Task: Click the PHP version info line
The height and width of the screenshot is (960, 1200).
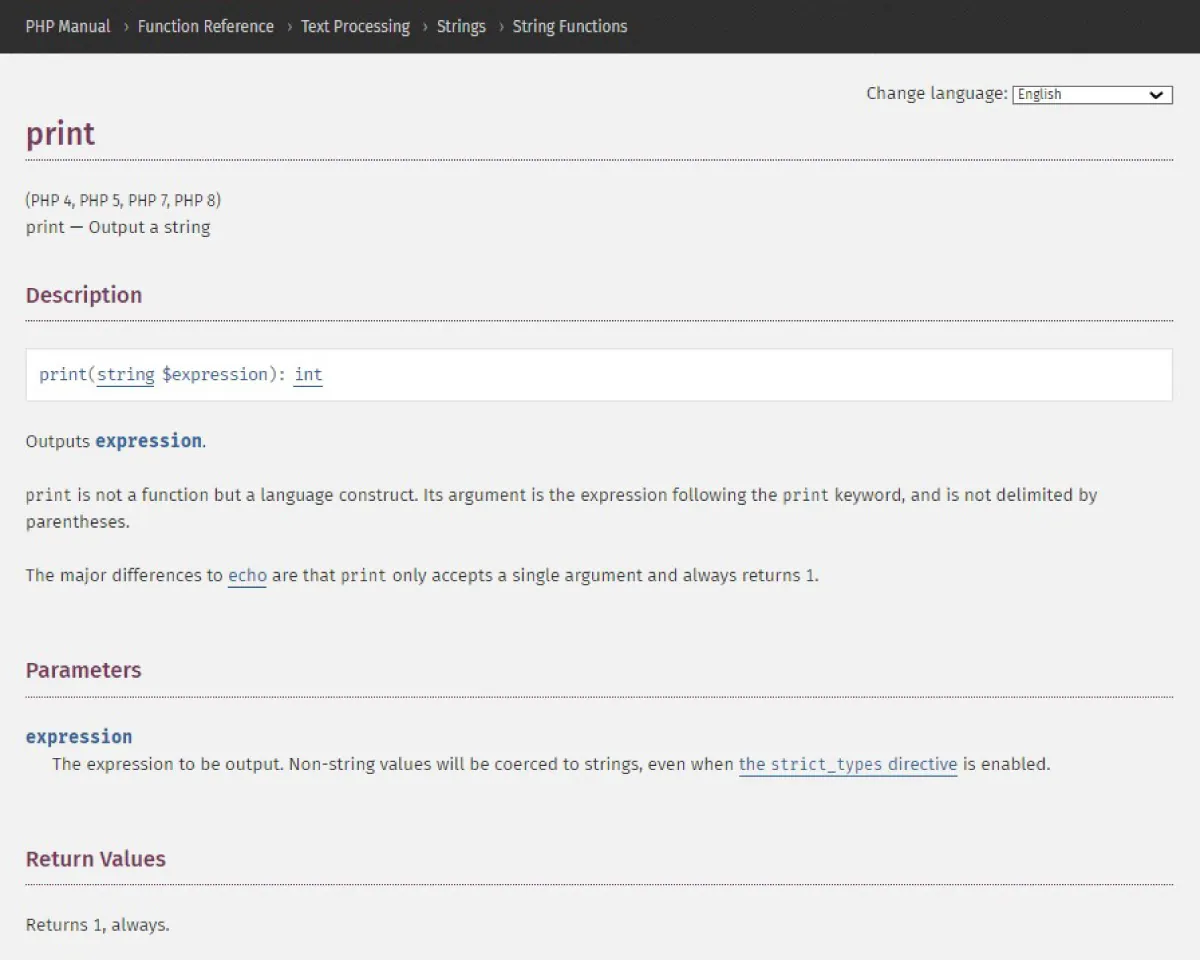Action: point(123,201)
